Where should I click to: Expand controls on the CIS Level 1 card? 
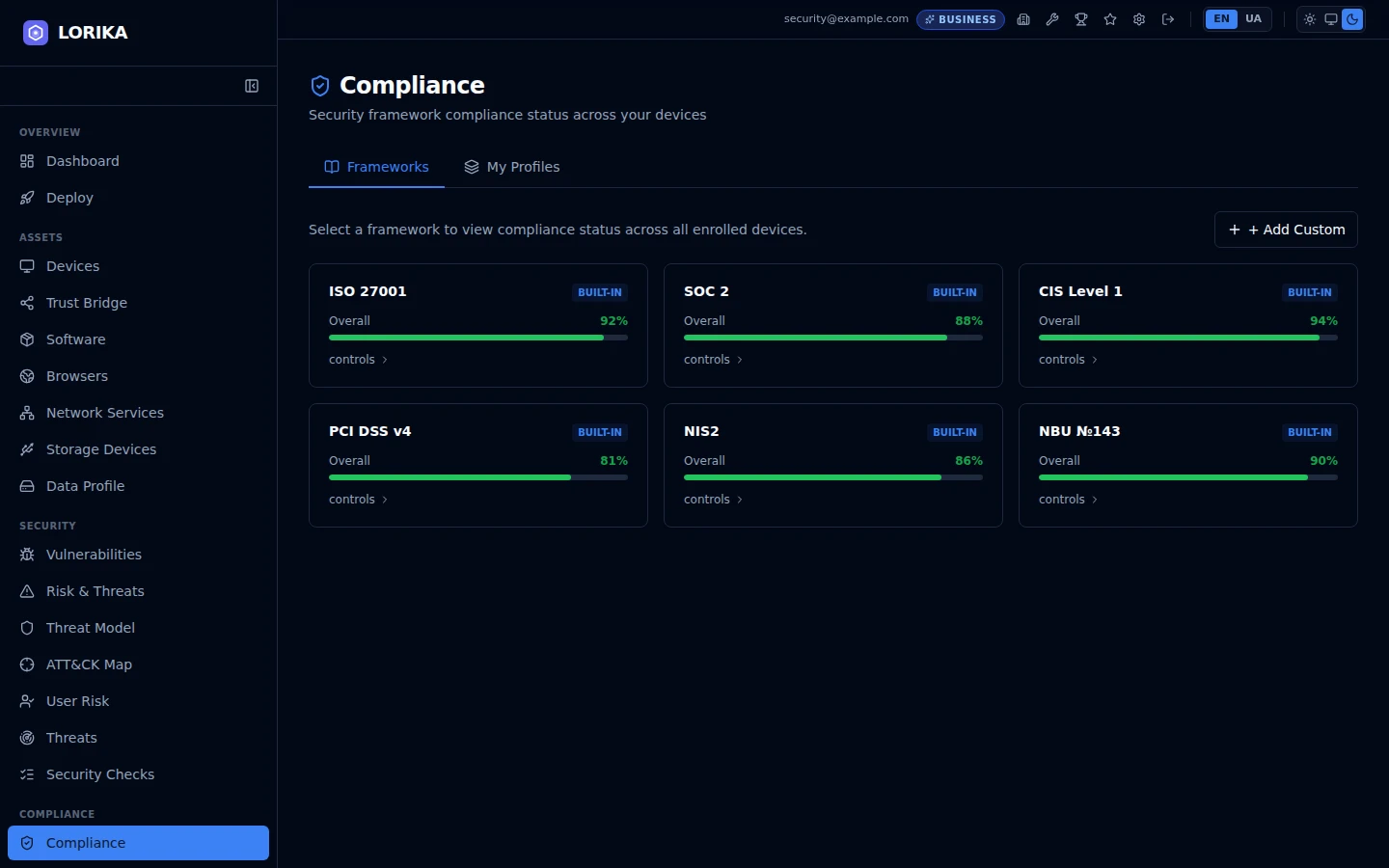1069,360
